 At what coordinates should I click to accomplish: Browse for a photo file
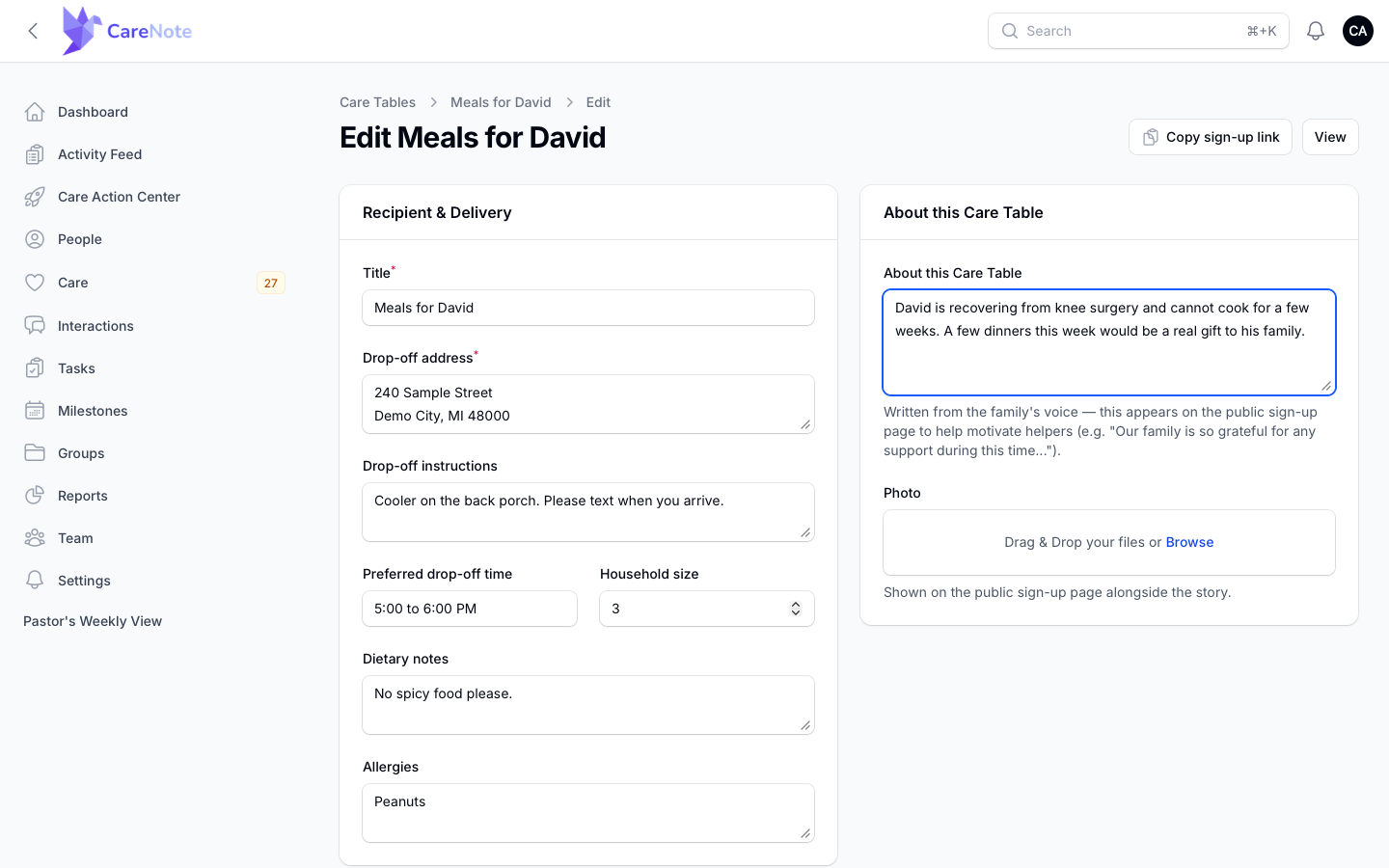[1189, 542]
